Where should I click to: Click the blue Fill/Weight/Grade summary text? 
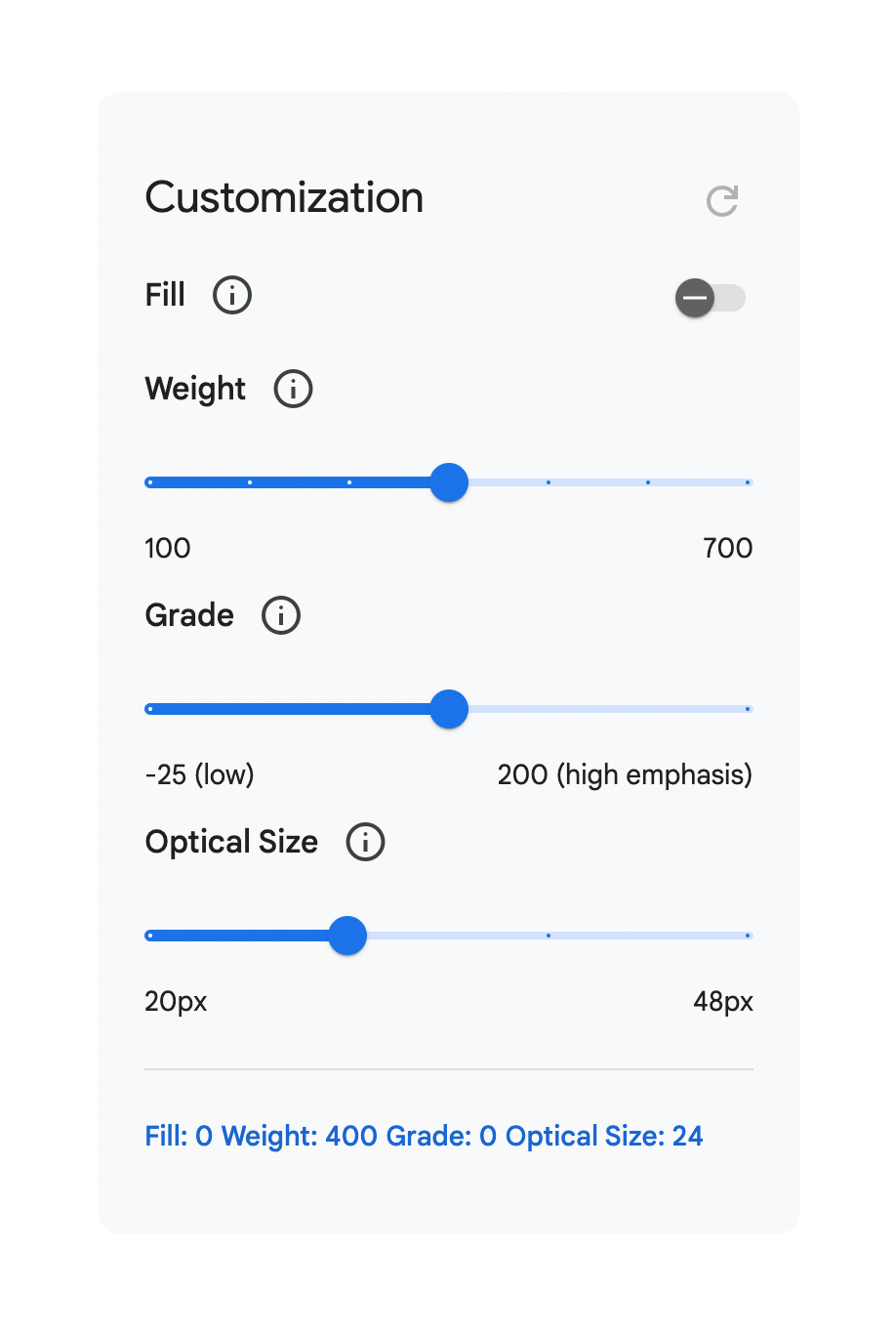pyautogui.click(x=424, y=1136)
